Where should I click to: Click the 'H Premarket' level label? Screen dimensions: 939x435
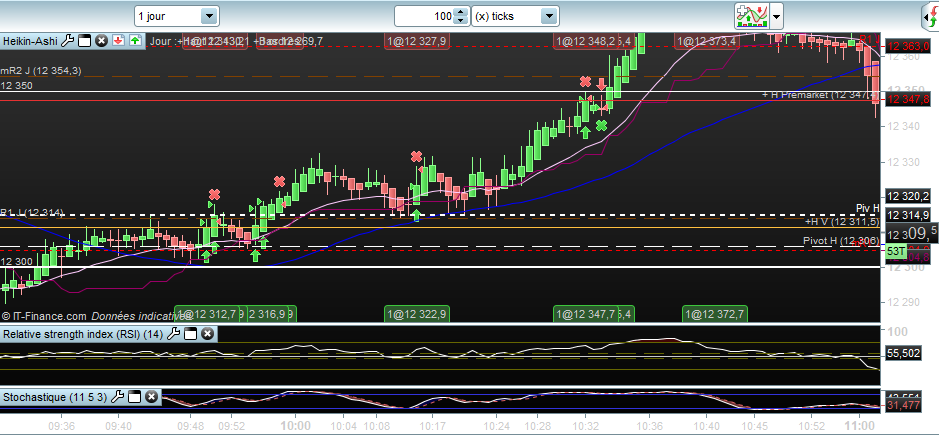(x=820, y=95)
